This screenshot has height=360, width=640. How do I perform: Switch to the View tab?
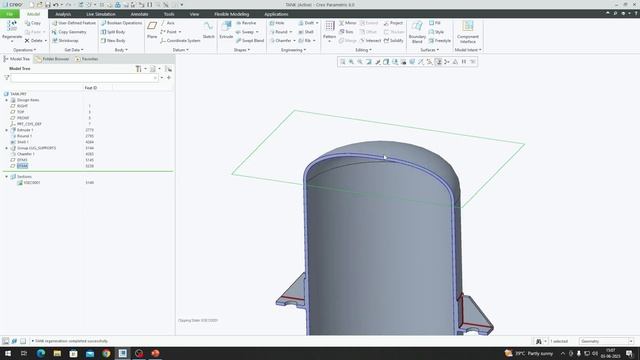194,14
